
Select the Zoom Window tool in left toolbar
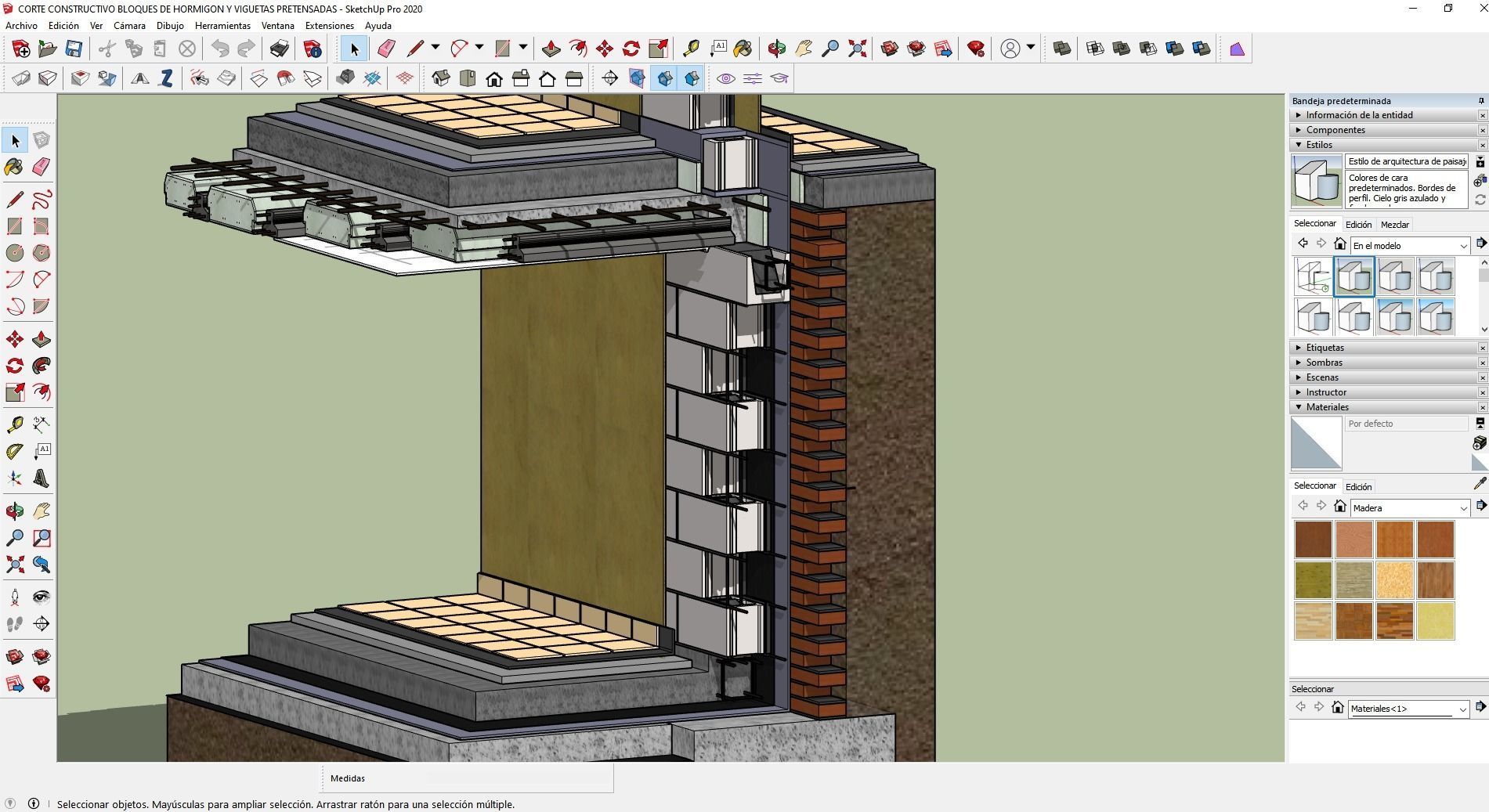point(42,538)
